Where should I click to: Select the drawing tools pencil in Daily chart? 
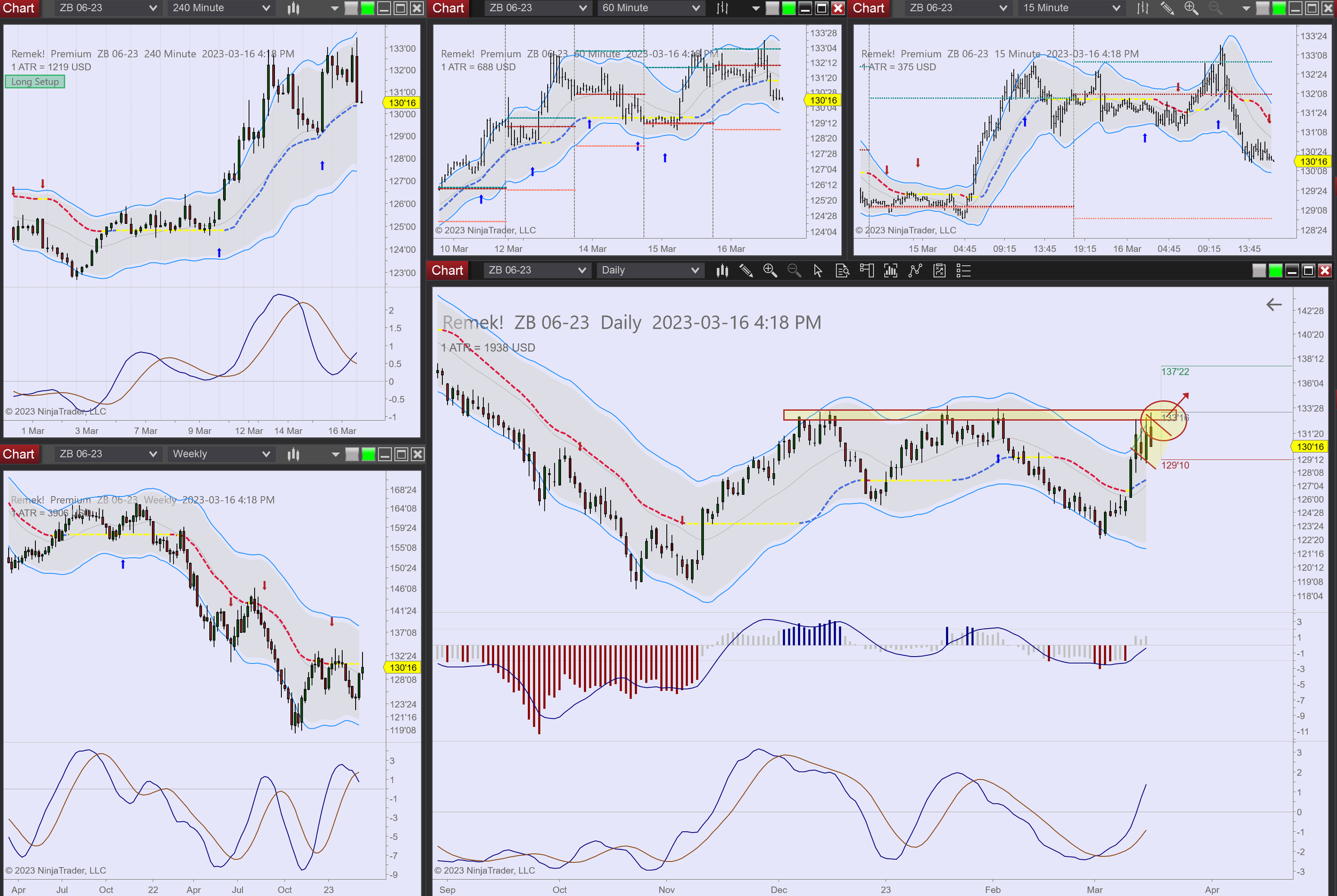click(746, 271)
